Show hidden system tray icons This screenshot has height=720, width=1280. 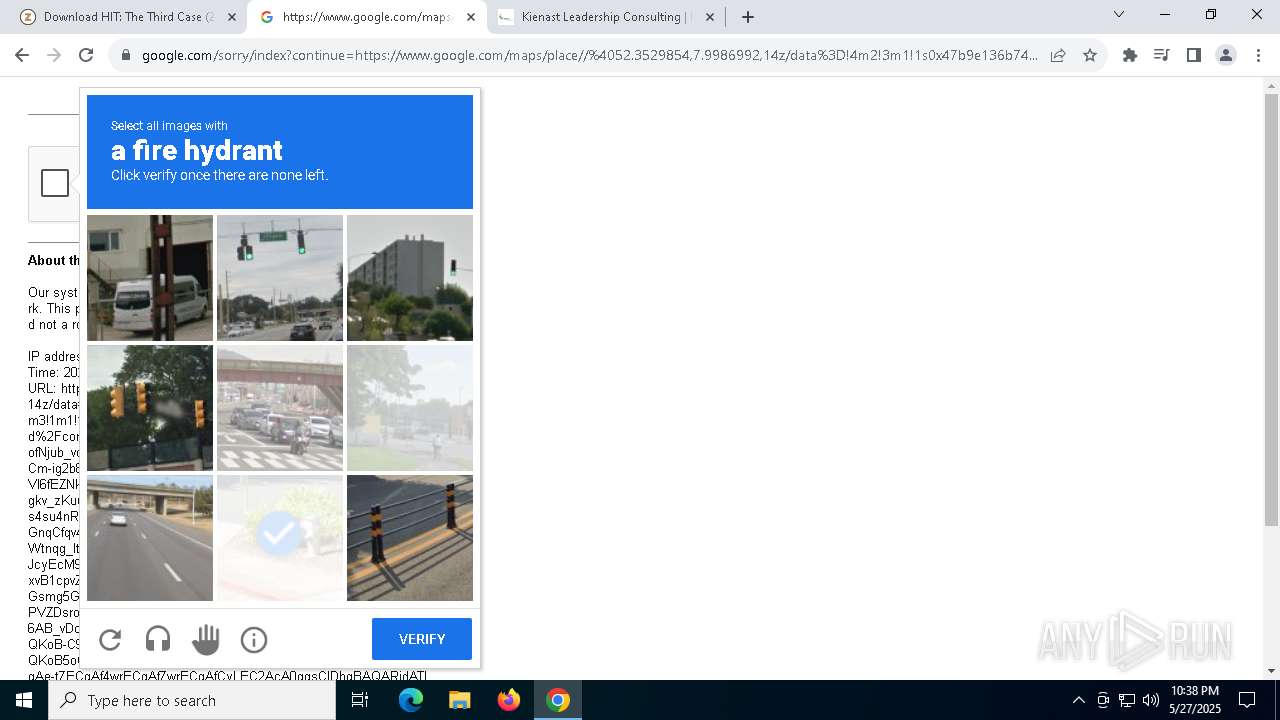(1078, 700)
